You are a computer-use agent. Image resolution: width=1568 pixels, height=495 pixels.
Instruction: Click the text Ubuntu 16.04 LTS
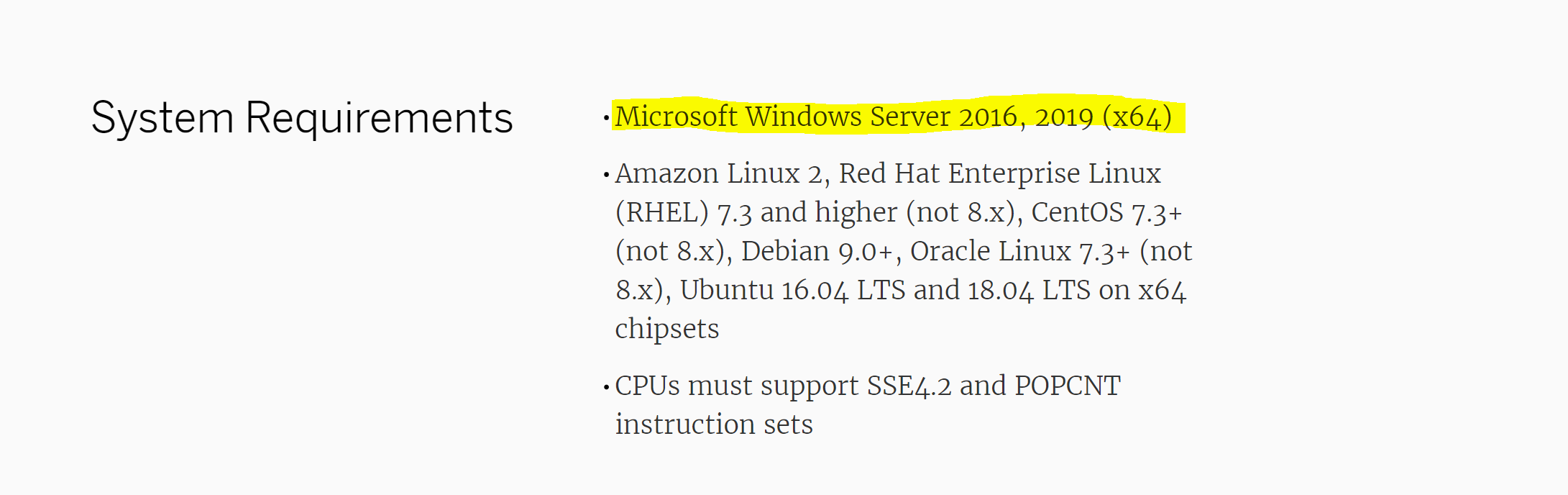[793, 290]
